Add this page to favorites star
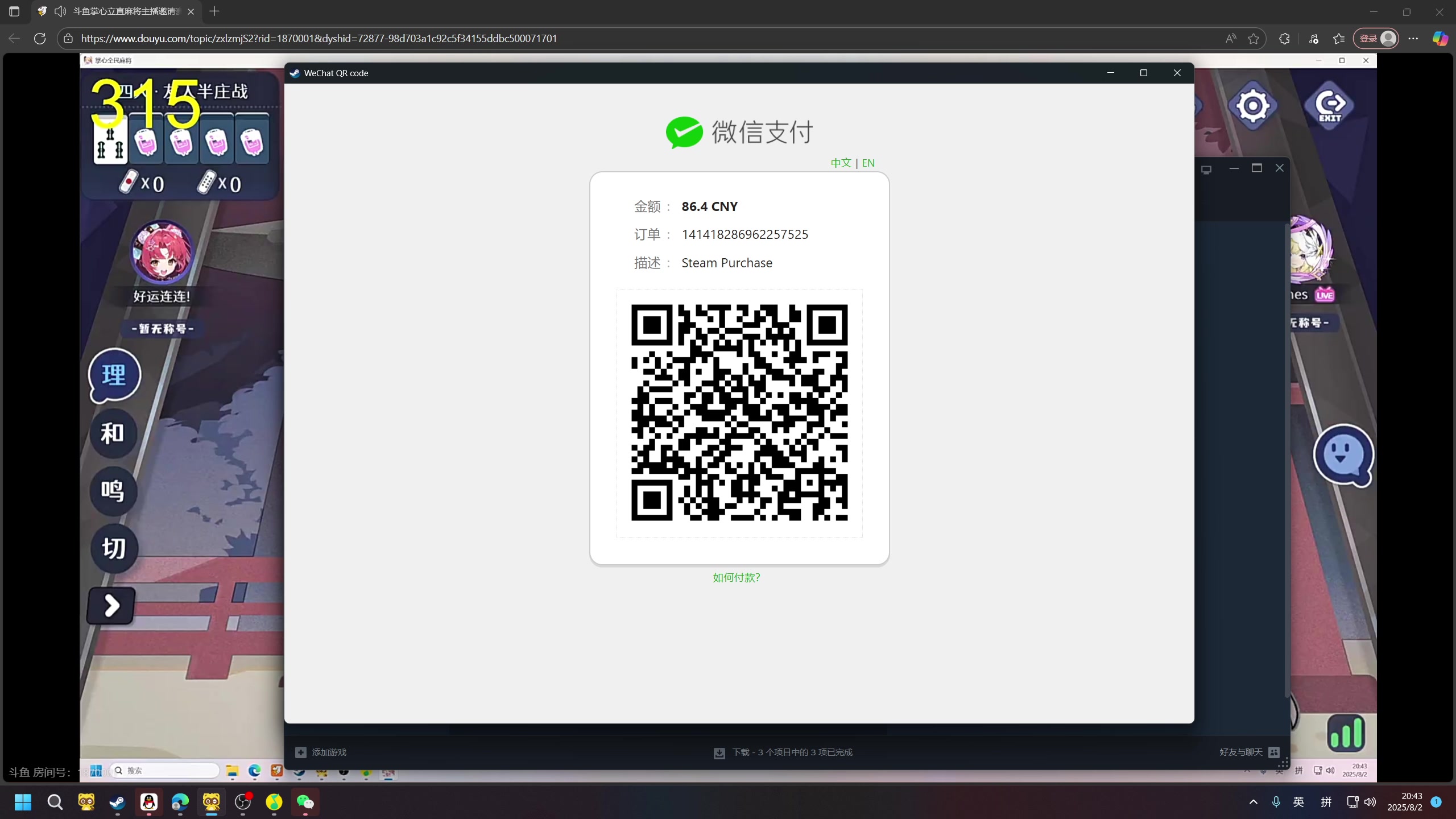Viewport: 1456px width, 819px height. pyautogui.click(x=1254, y=38)
